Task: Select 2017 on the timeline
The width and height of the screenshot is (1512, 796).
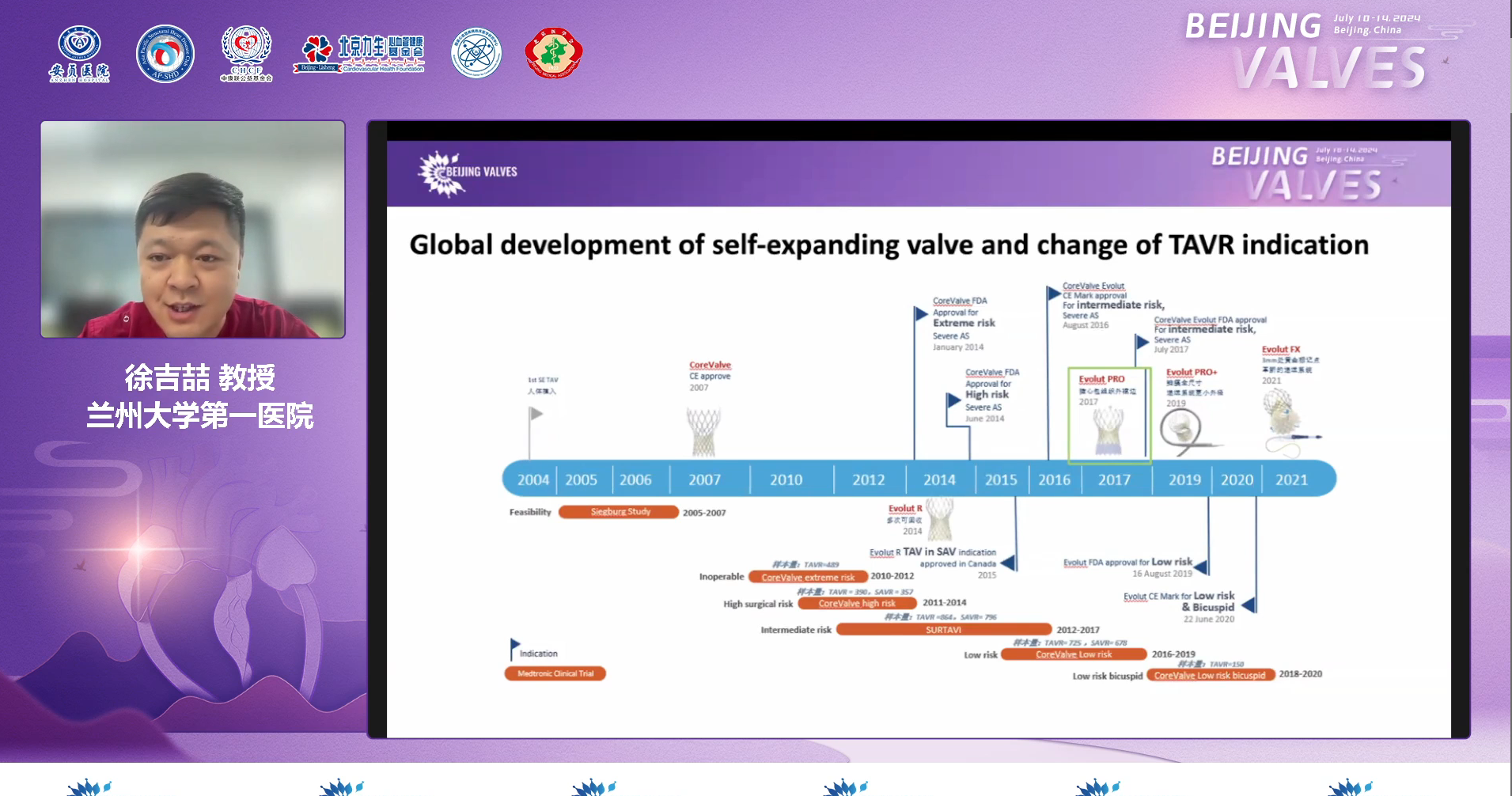Action: point(1114,479)
